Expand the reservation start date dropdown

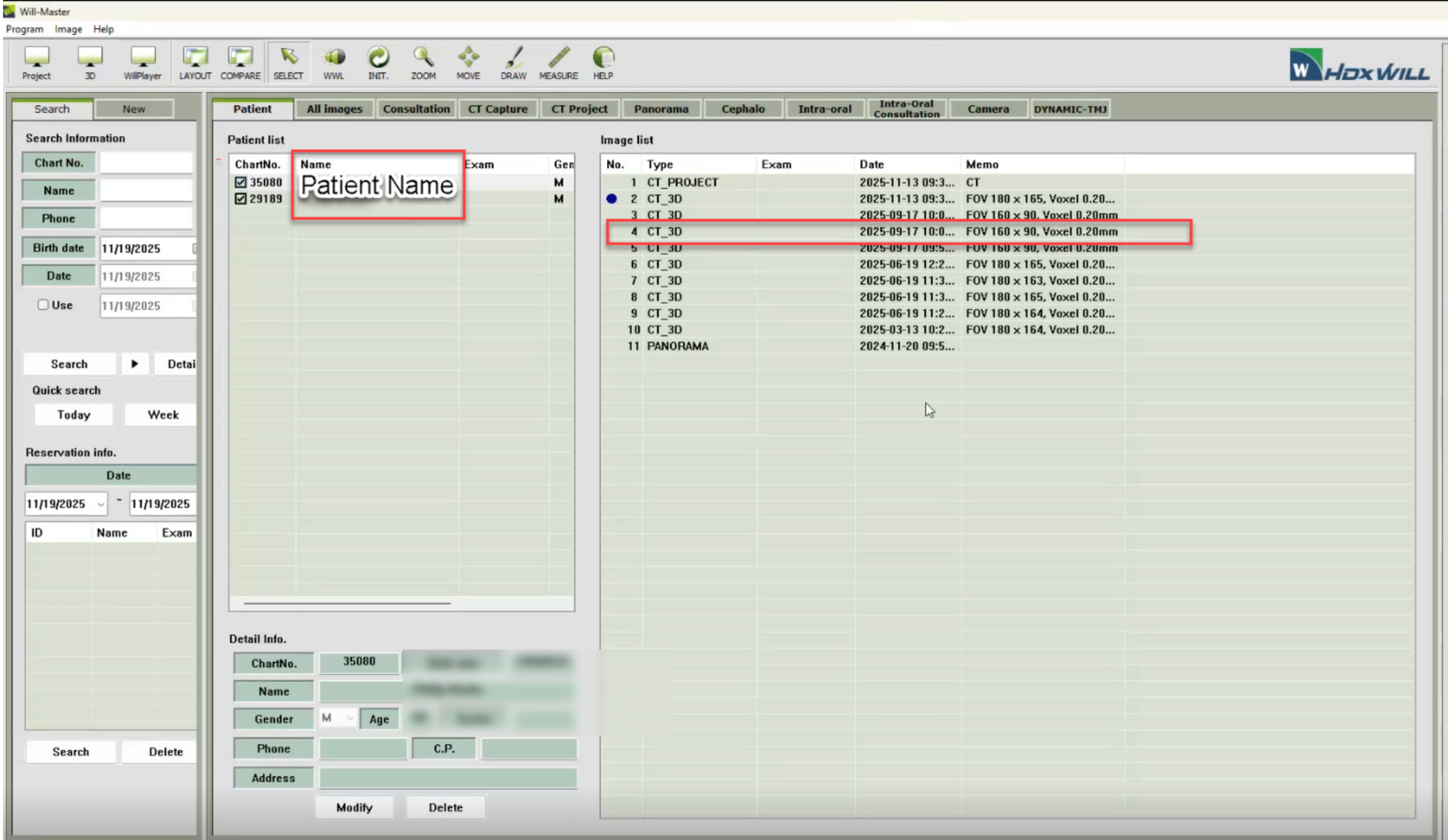pyautogui.click(x=101, y=504)
